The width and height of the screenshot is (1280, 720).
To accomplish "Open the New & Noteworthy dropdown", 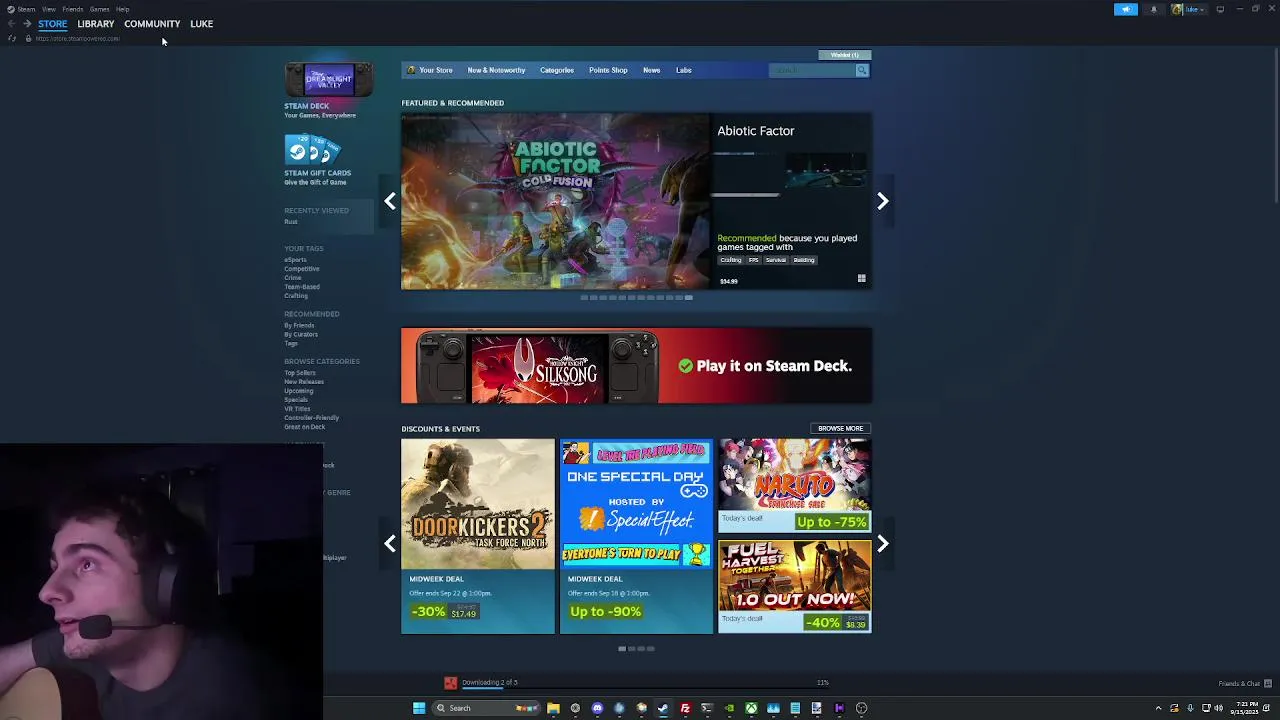I will (x=496, y=70).
